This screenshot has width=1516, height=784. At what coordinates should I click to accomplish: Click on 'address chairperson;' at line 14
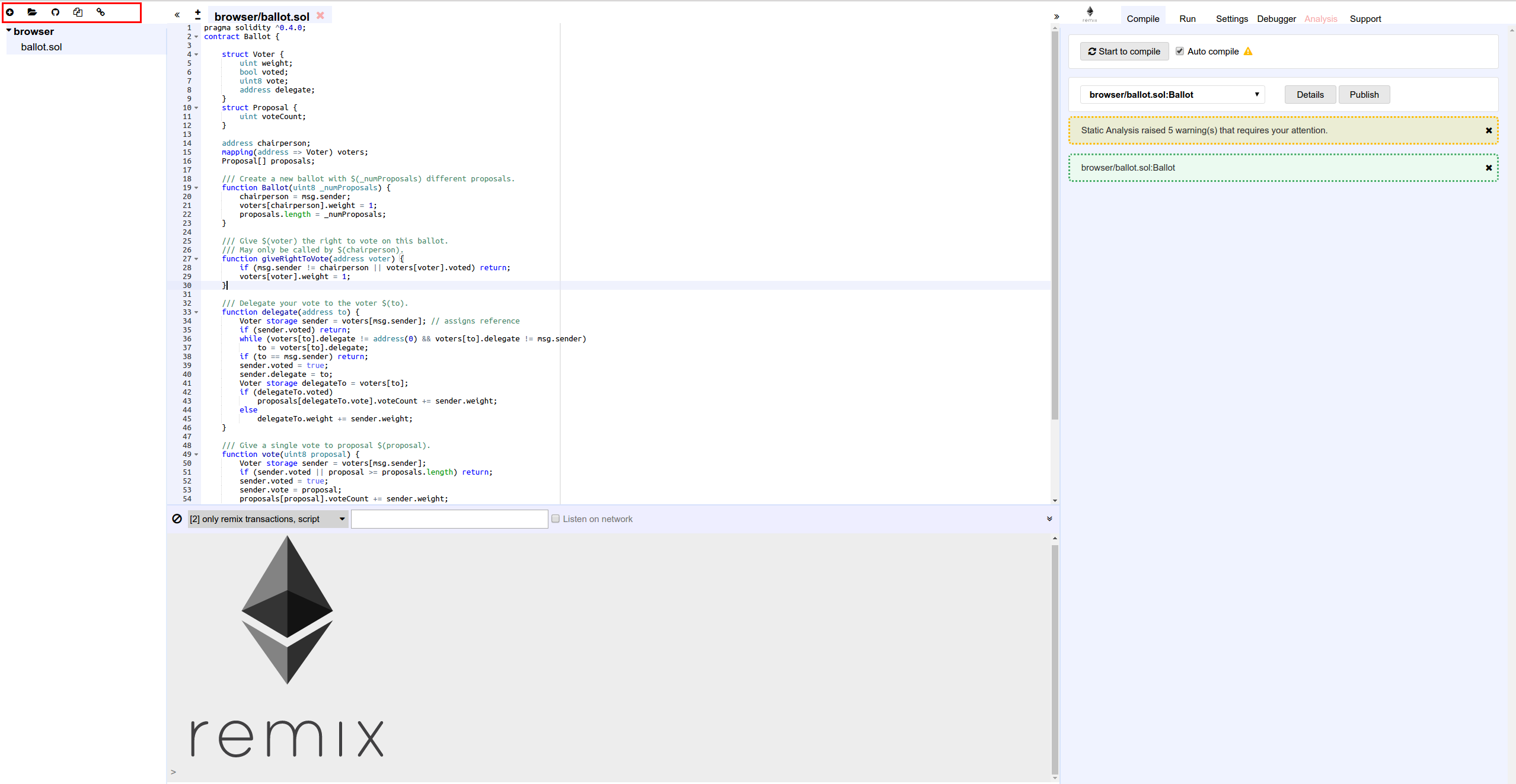click(x=266, y=143)
